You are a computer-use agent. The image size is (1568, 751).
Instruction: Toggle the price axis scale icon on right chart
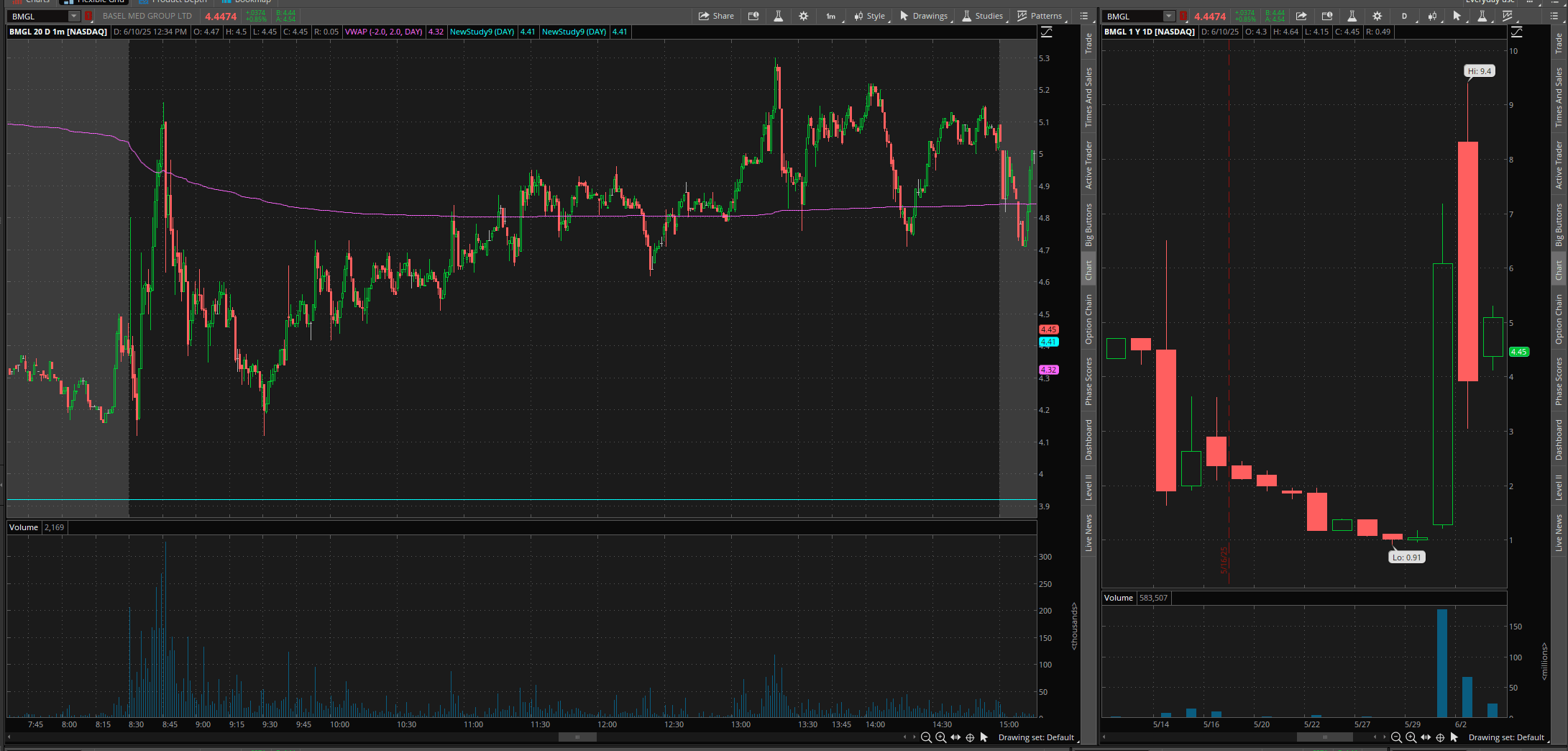[1517, 32]
